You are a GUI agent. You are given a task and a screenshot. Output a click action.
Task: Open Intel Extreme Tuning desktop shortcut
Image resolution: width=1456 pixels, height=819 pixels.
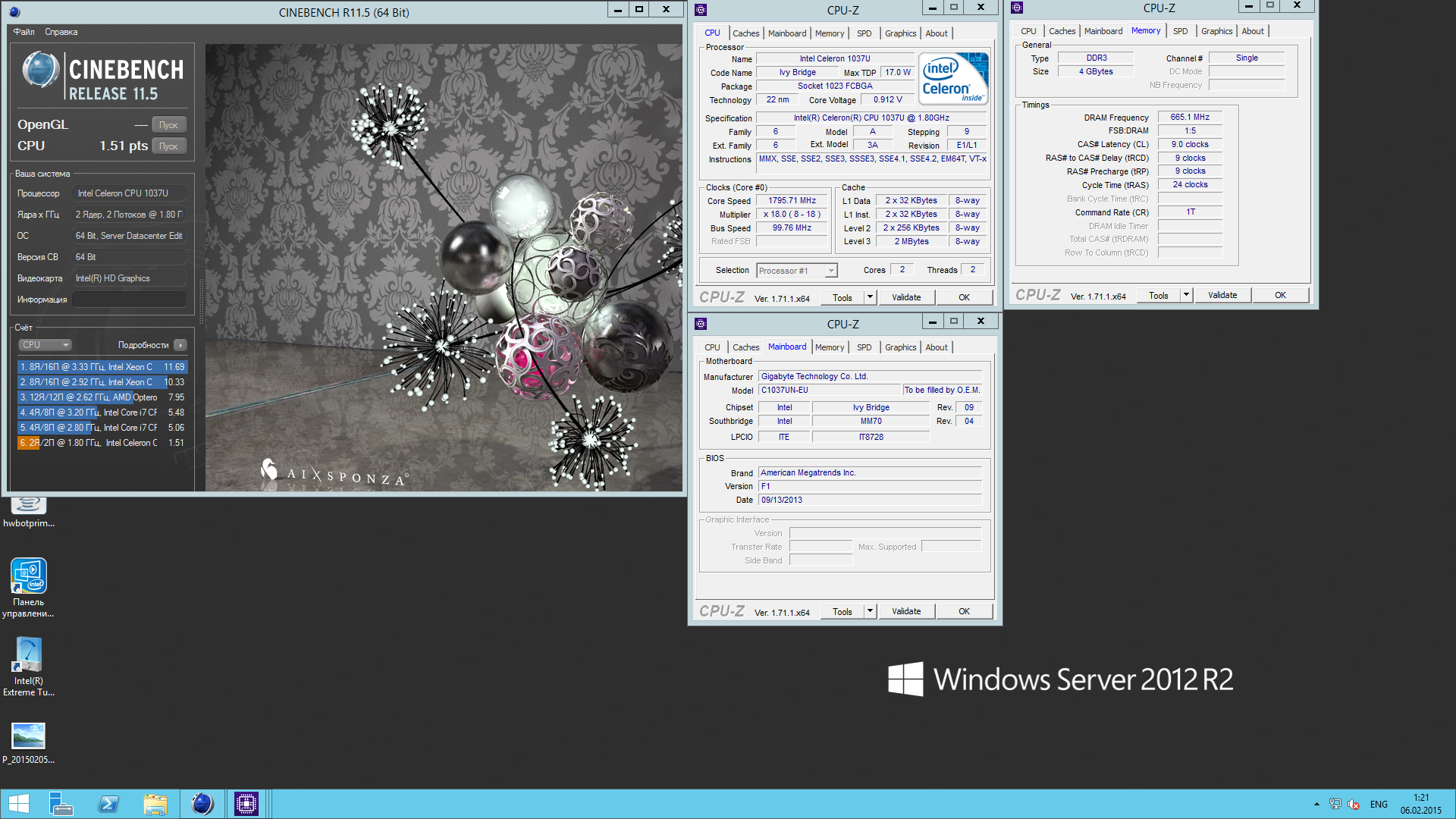point(29,667)
